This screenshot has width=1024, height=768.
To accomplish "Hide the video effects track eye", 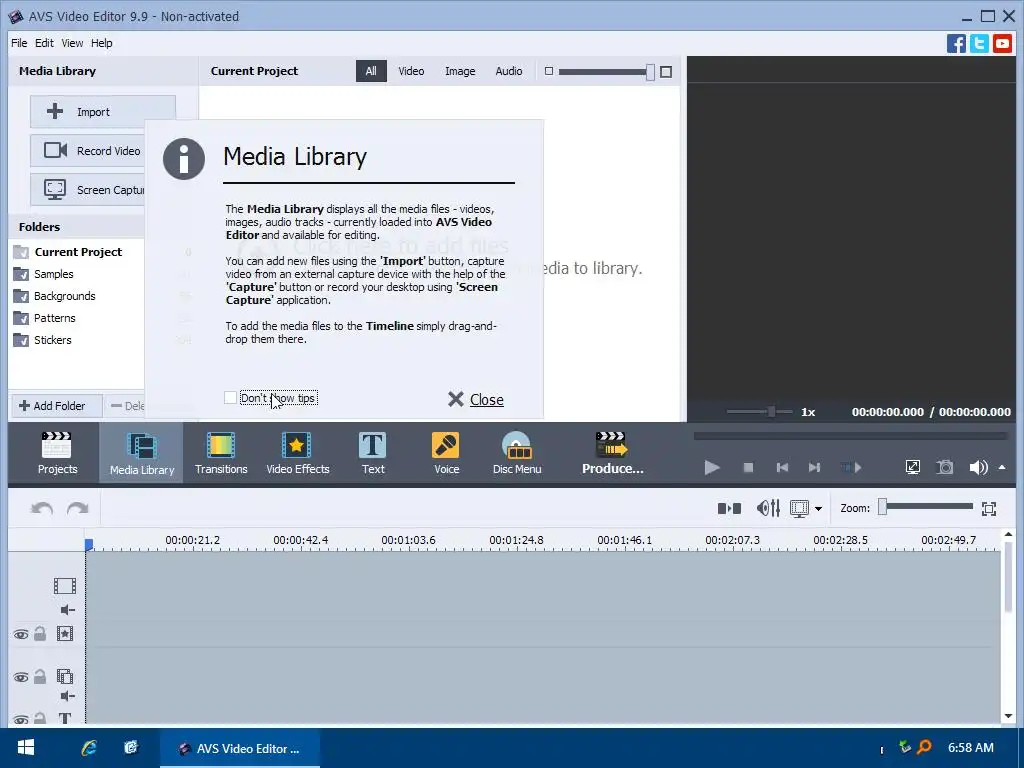I will click(x=21, y=634).
